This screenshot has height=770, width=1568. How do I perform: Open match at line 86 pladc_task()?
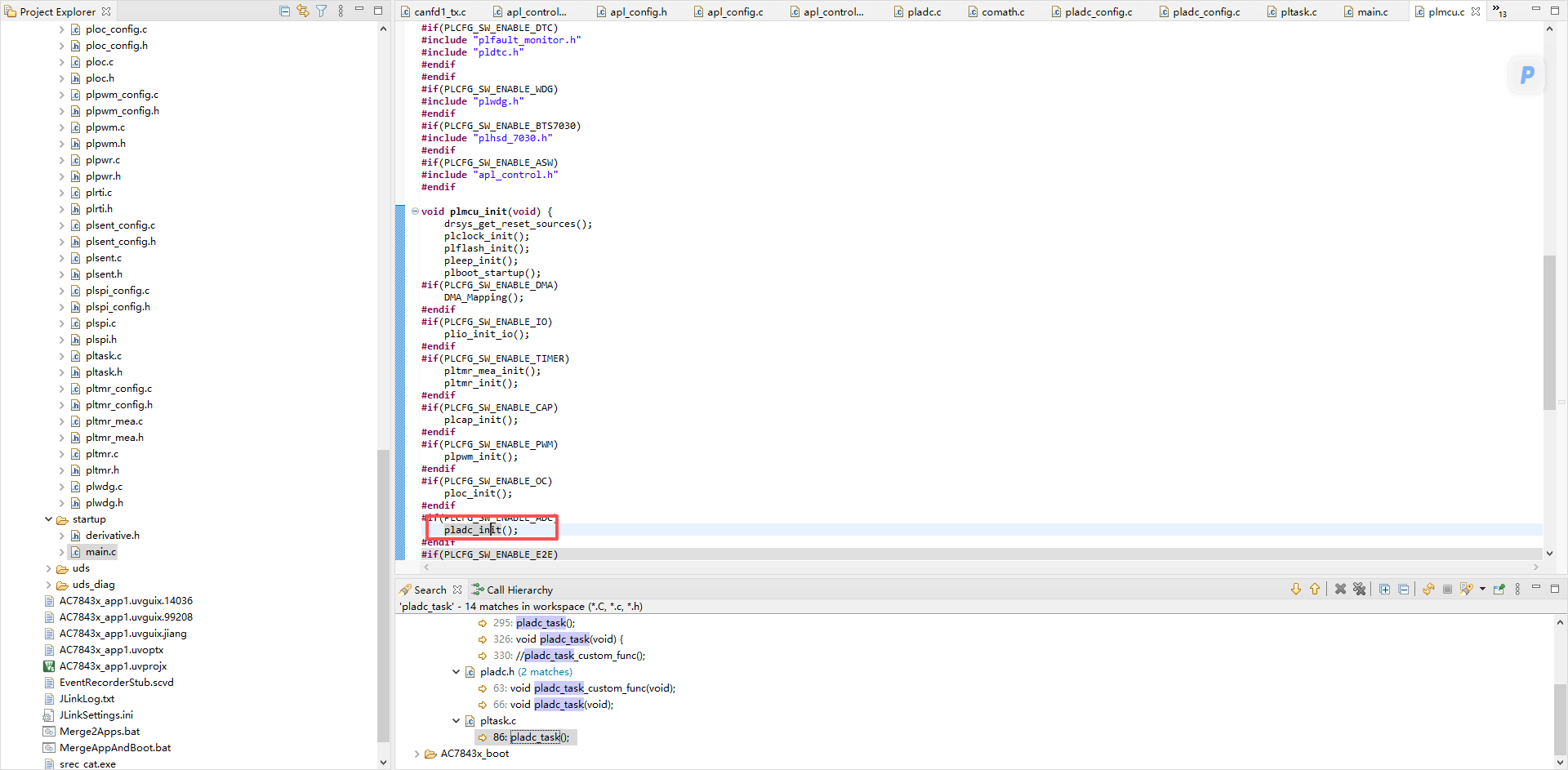tap(531, 737)
